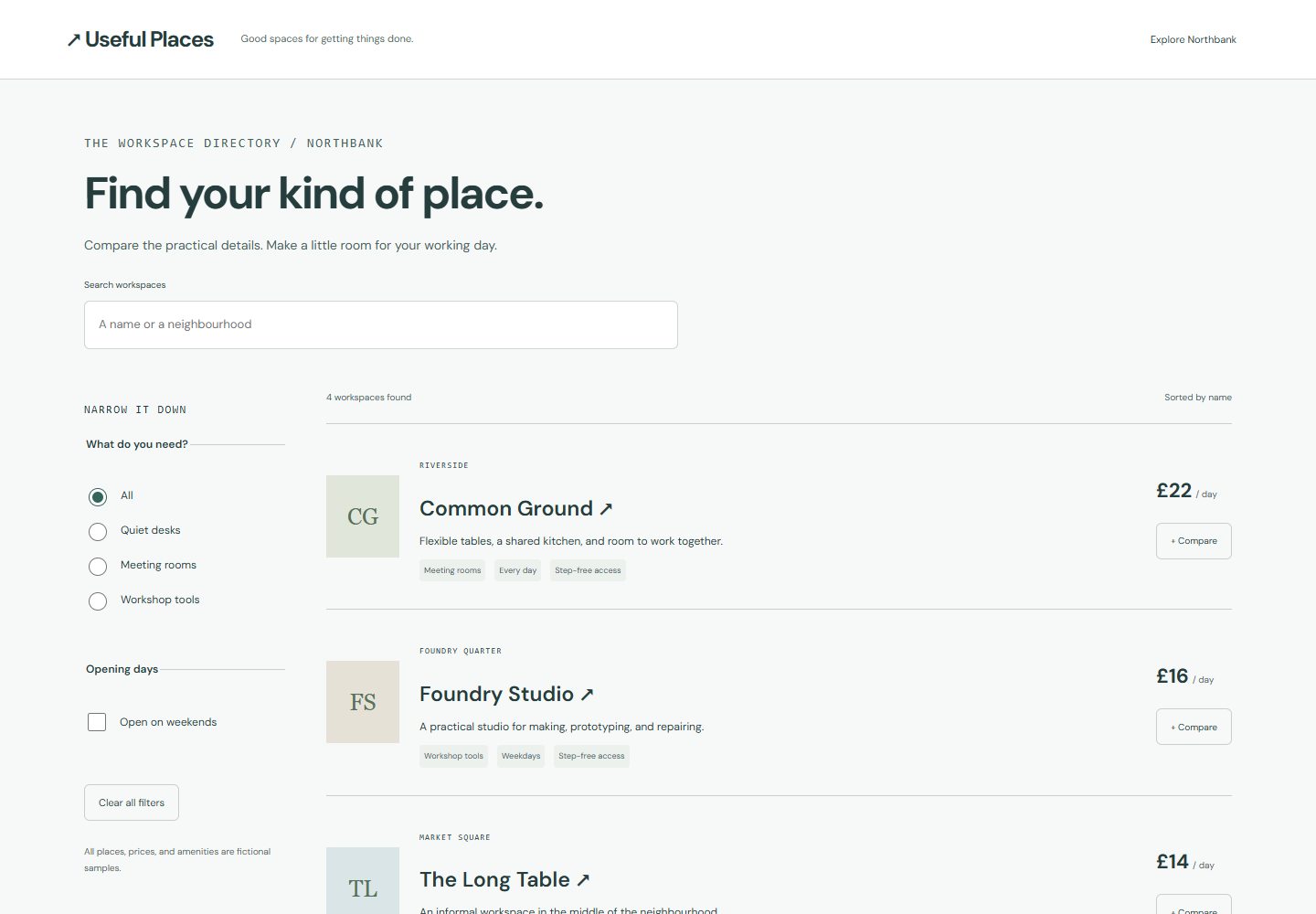1316x914 pixels.
Task: Click the Opening days group label
Action: (x=122, y=669)
